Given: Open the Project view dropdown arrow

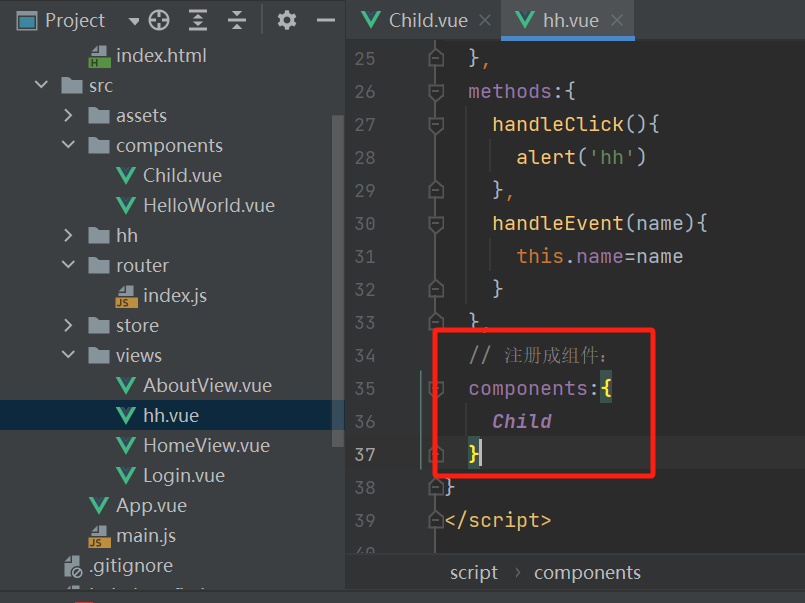Looking at the screenshot, I should pos(134,22).
